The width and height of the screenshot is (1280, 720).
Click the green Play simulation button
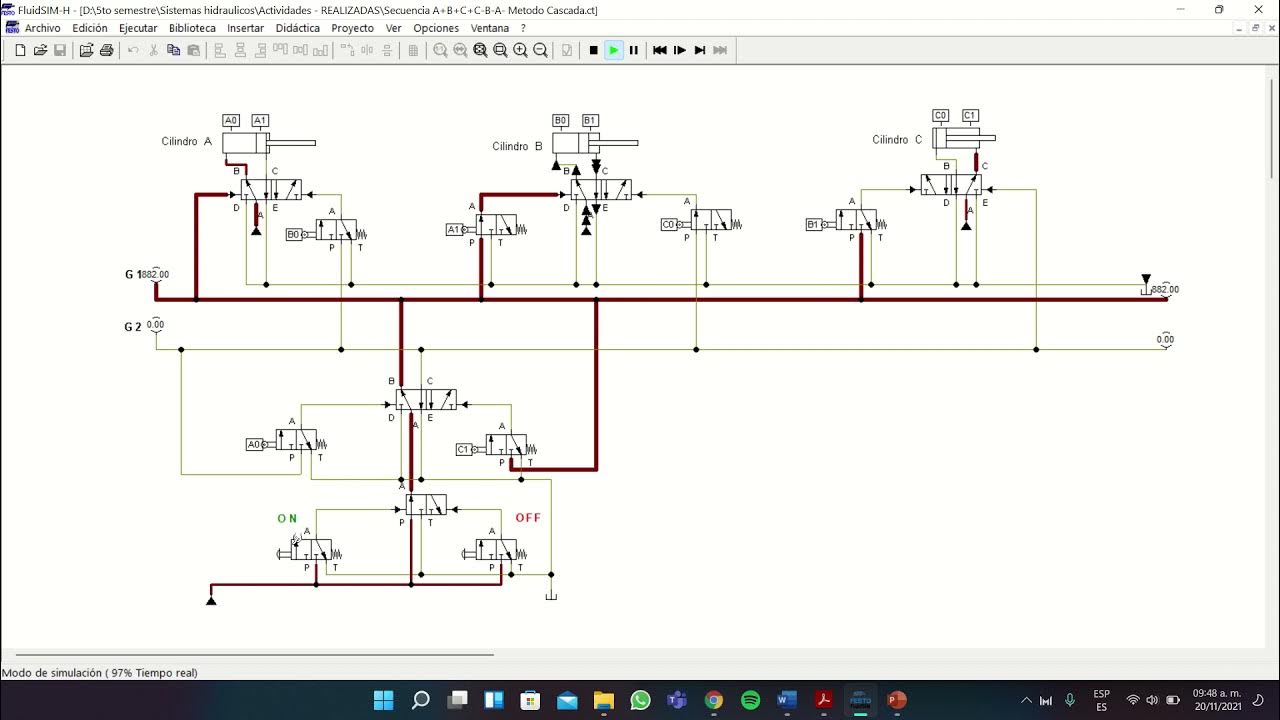pyautogui.click(x=614, y=50)
